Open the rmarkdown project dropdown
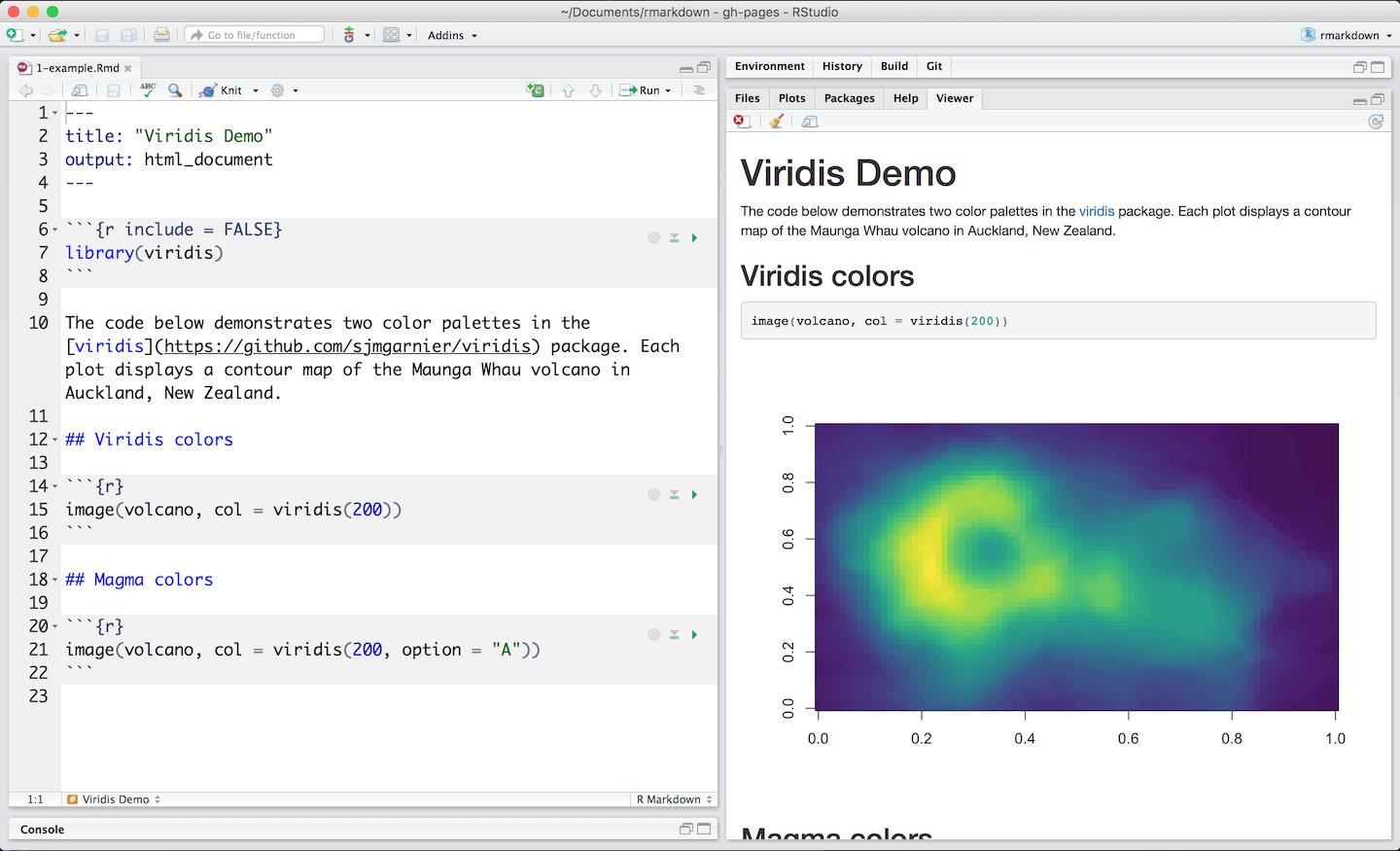 pos(1347,35)
